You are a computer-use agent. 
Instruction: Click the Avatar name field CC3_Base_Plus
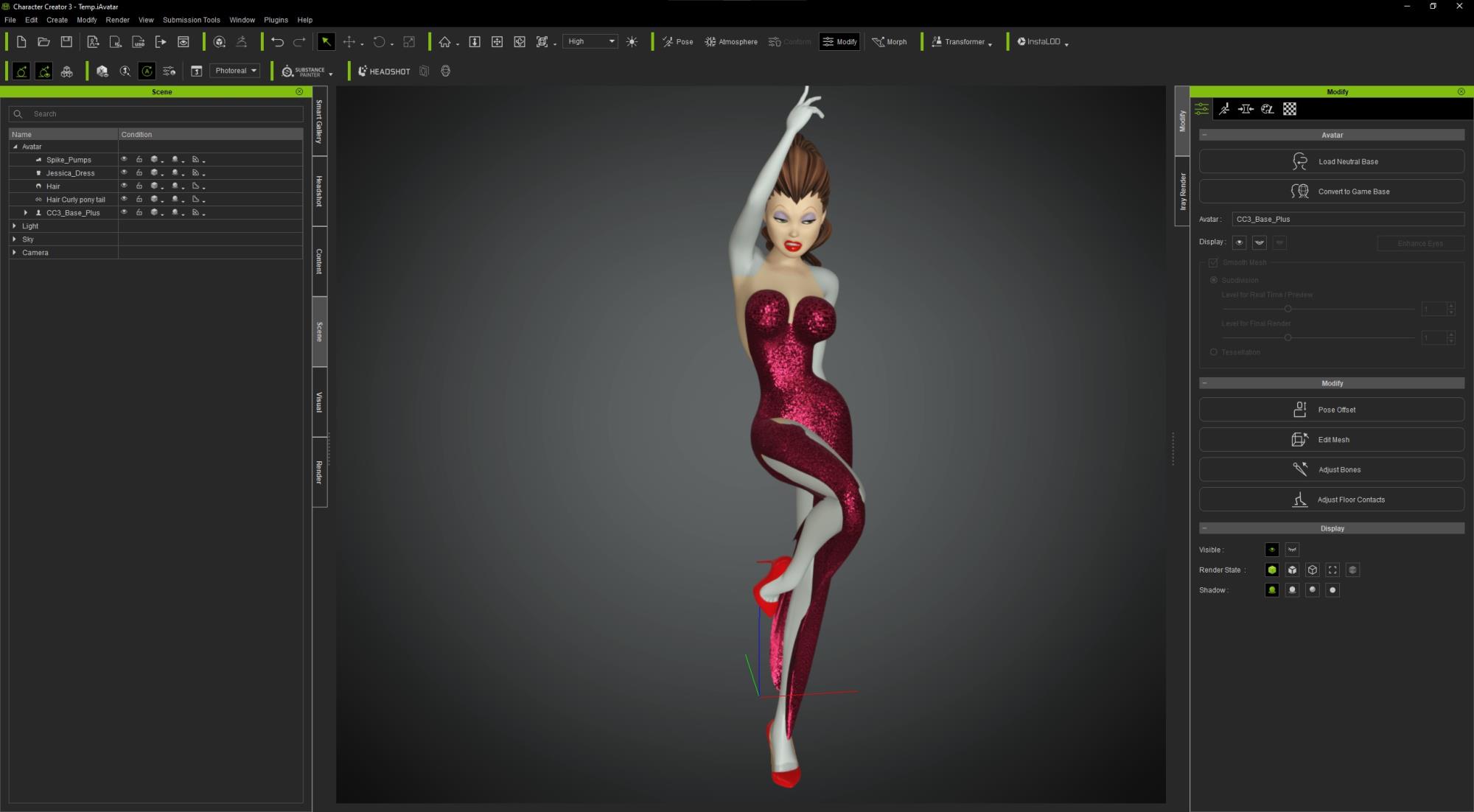pos(1348,220)
